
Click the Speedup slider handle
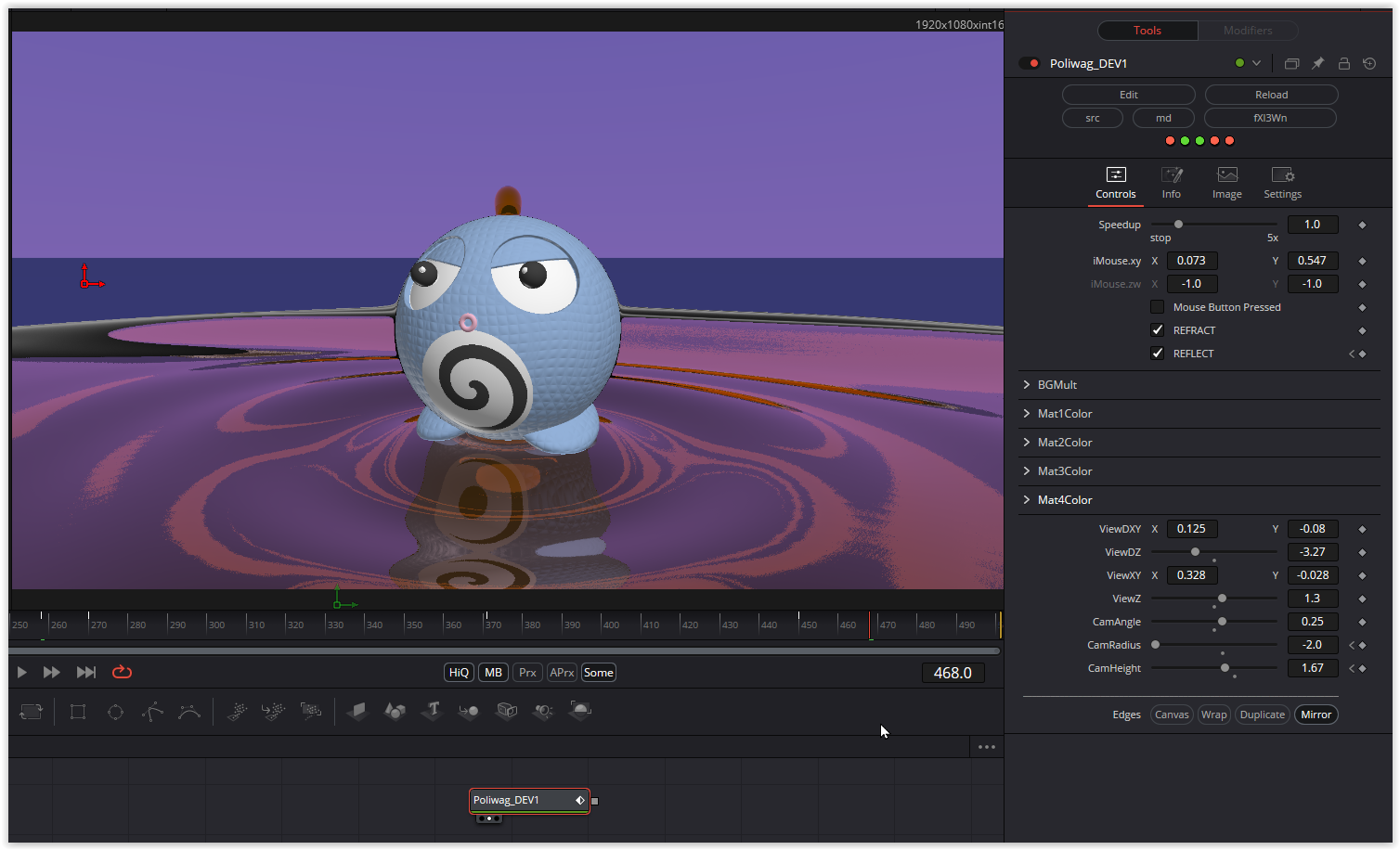(x=1179, y=225)
